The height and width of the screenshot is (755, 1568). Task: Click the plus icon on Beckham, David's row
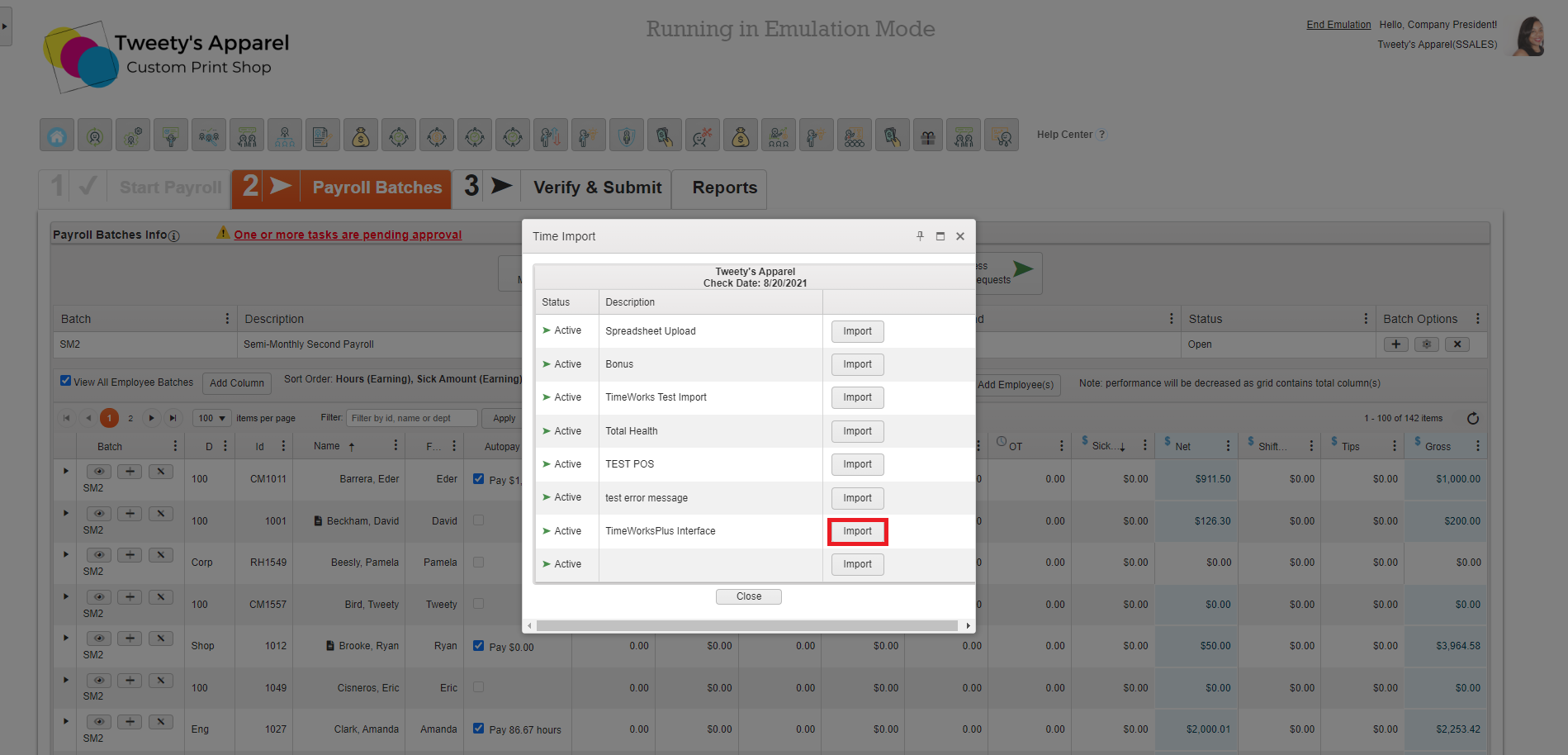130,514
